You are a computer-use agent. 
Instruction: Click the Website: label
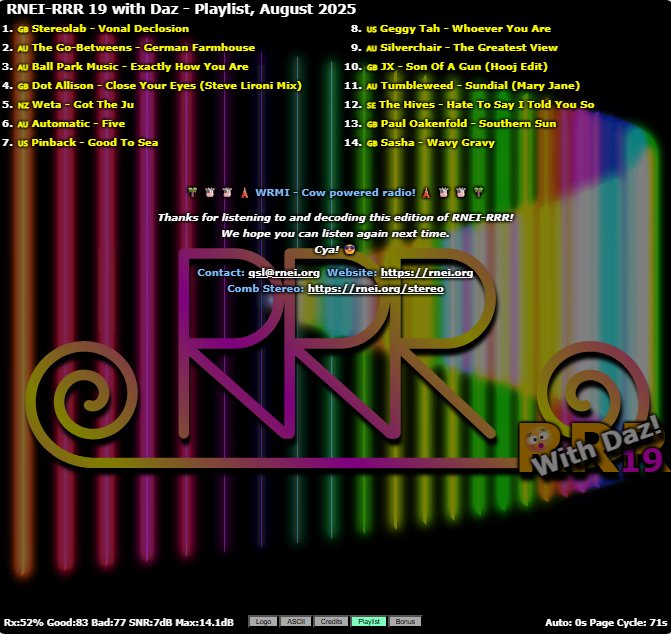(352, 273)
